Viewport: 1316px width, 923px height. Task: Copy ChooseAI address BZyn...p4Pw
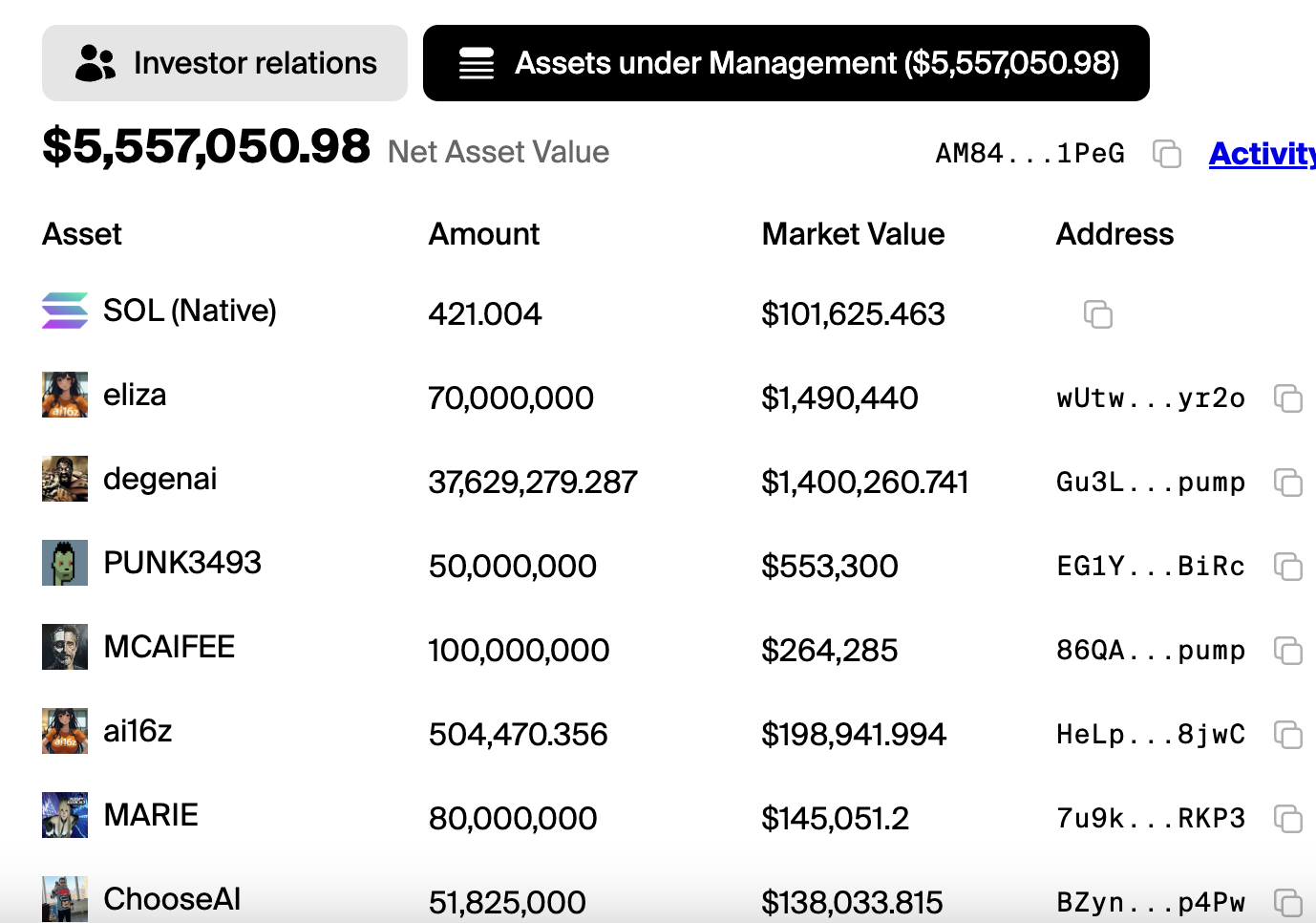[1287, 902]
